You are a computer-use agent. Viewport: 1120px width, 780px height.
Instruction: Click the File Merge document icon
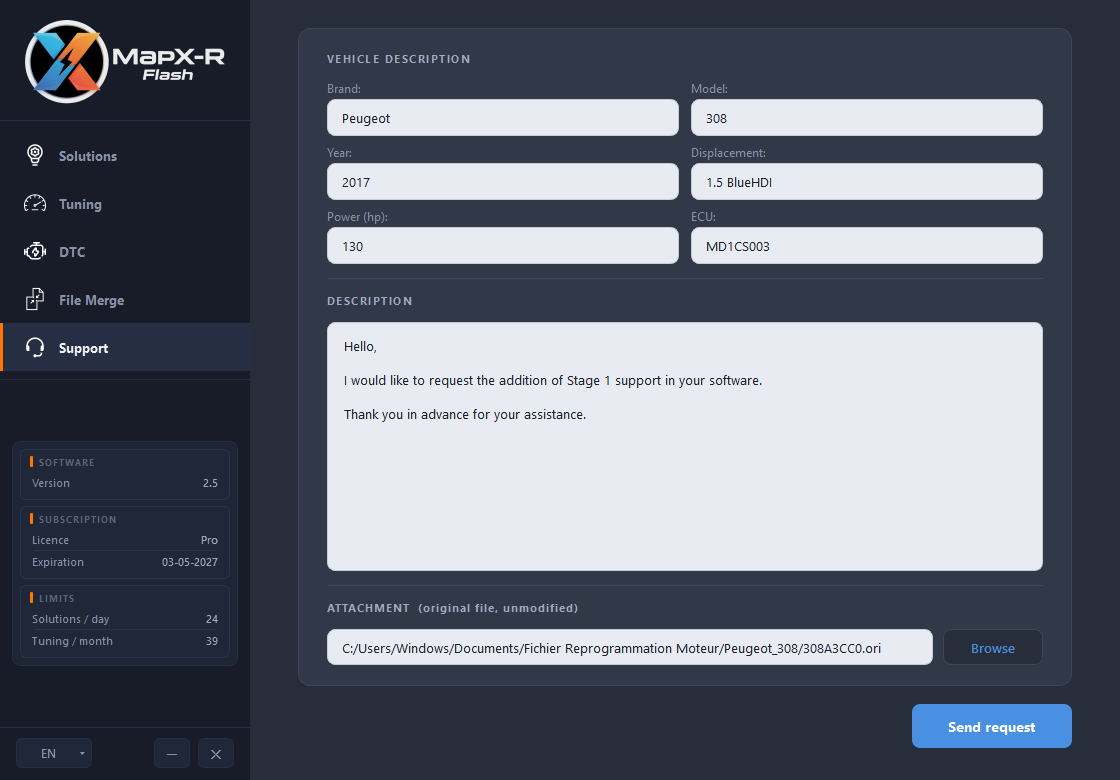[34, 299]
